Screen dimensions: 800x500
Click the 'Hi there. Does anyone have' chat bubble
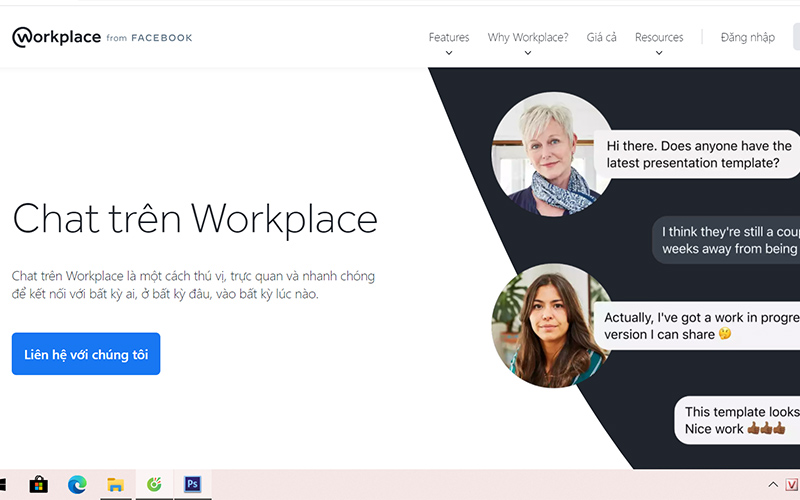pos(697,154)
